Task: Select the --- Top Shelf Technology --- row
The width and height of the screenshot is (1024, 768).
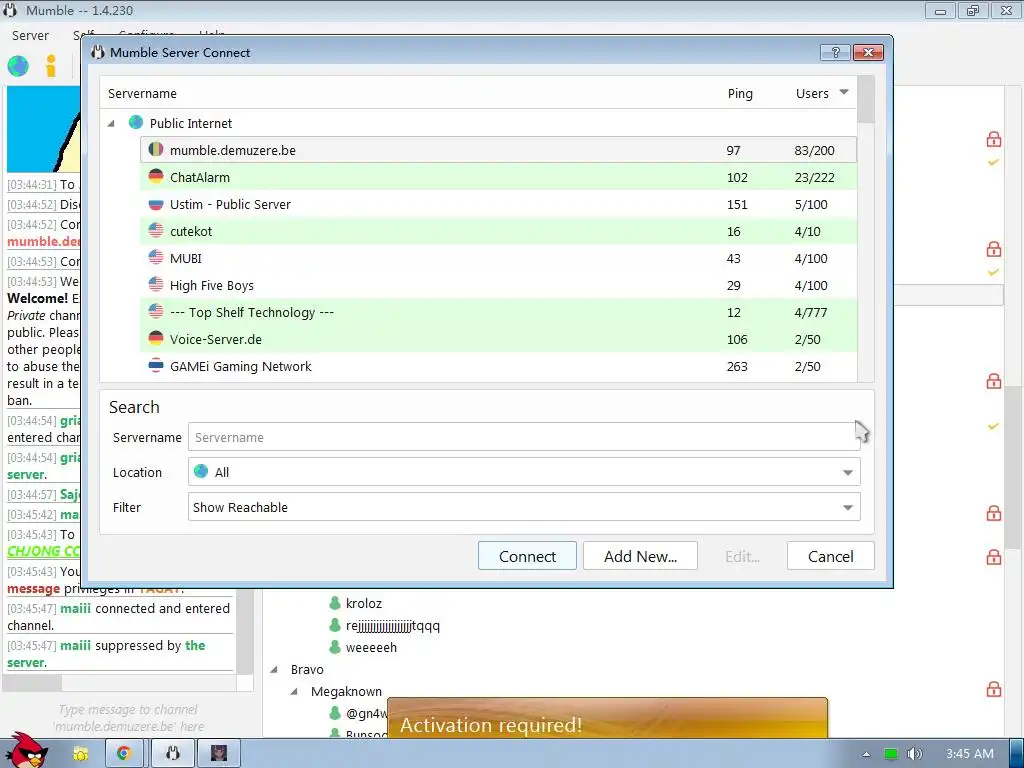Action: [498, 312]
